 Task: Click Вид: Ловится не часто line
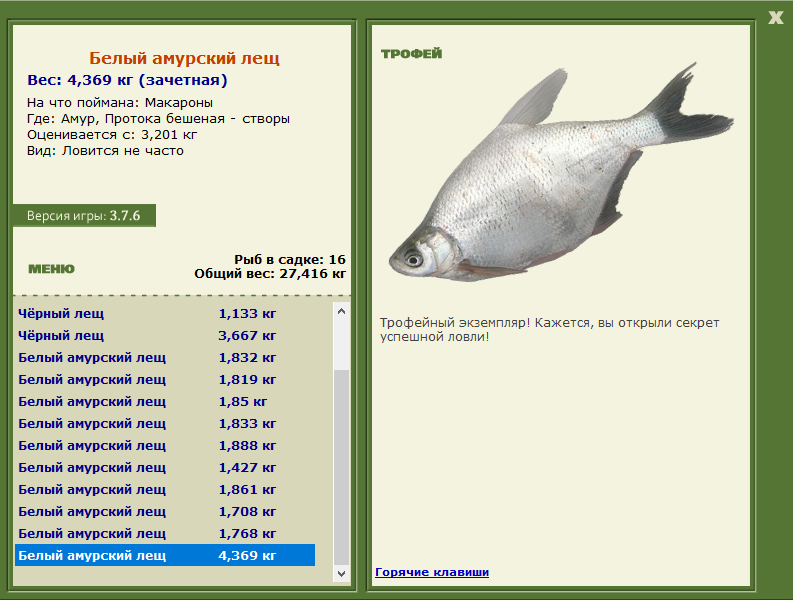click(x=105, y=151)
